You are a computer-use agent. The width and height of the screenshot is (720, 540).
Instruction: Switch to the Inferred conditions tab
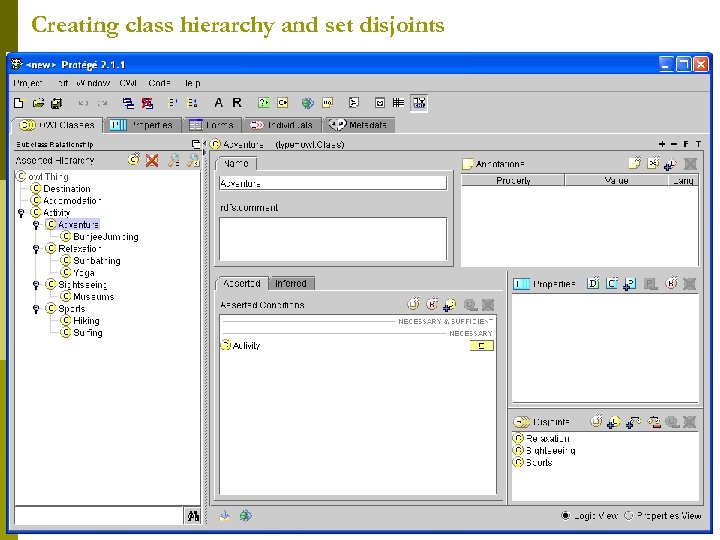291,284
